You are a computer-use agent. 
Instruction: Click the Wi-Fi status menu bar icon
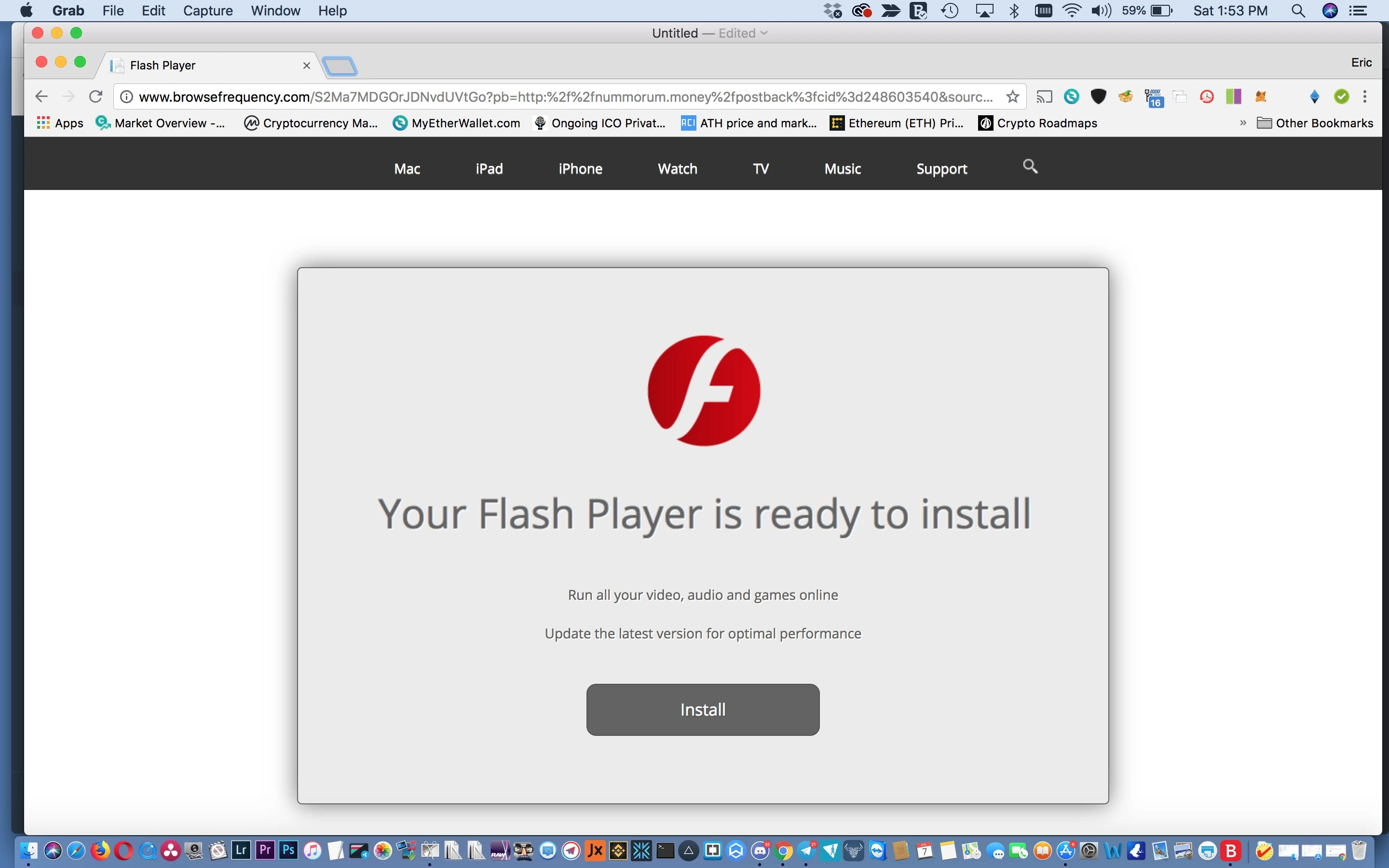(x=1071, y=10)
